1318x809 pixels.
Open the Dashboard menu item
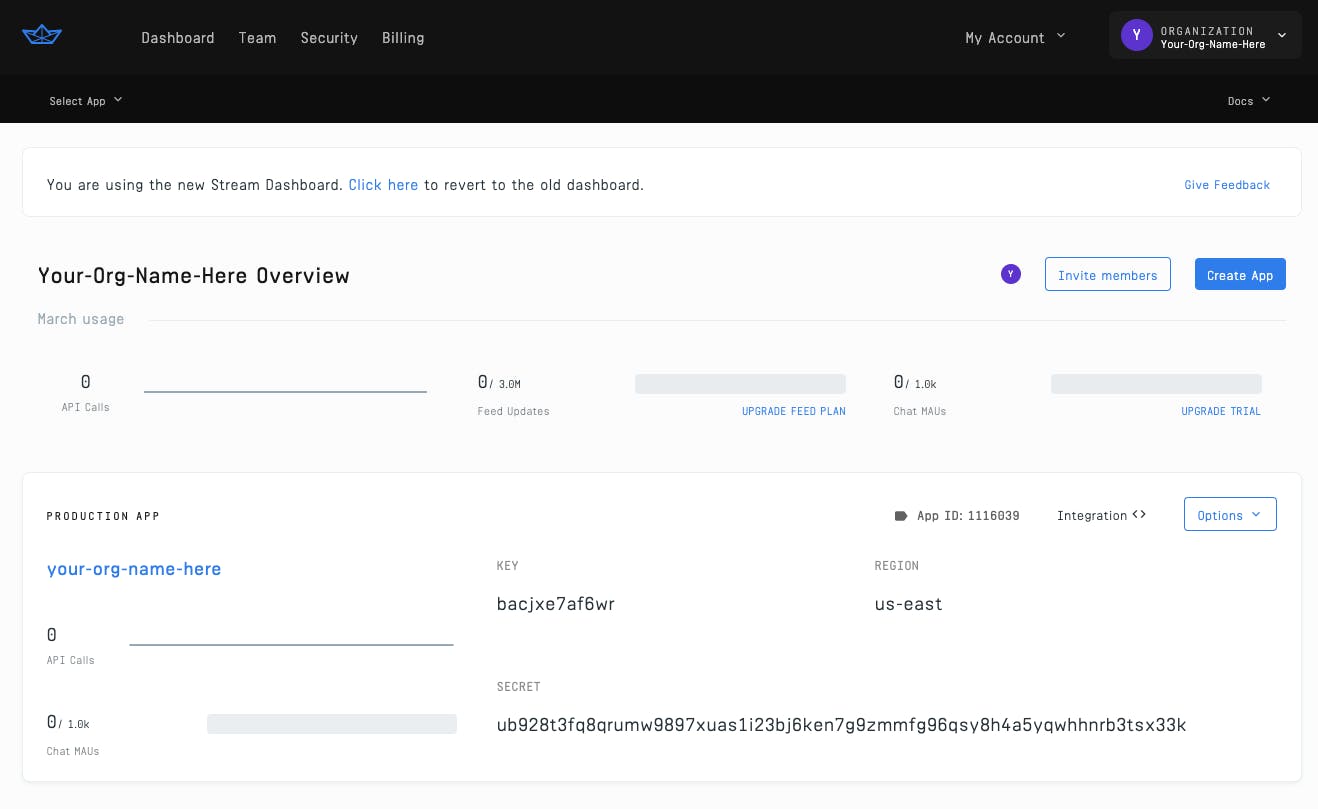178,38
